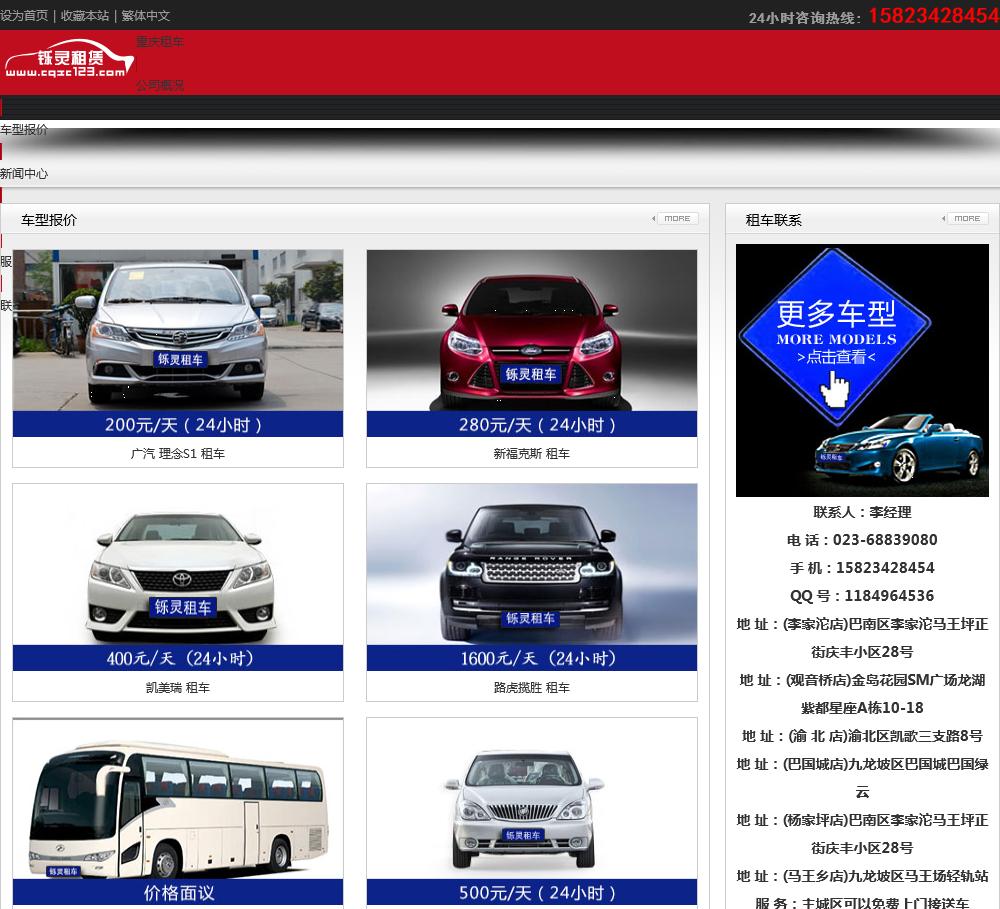Click the 观音桥店 address line
Viewport: 1000px width, 909px height.
(862, 694)
